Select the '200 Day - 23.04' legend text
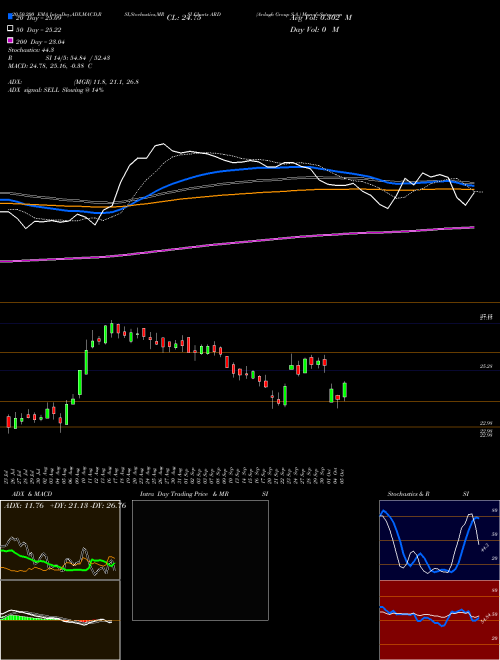Screen dimensions: 500x660 click(40, 41)
